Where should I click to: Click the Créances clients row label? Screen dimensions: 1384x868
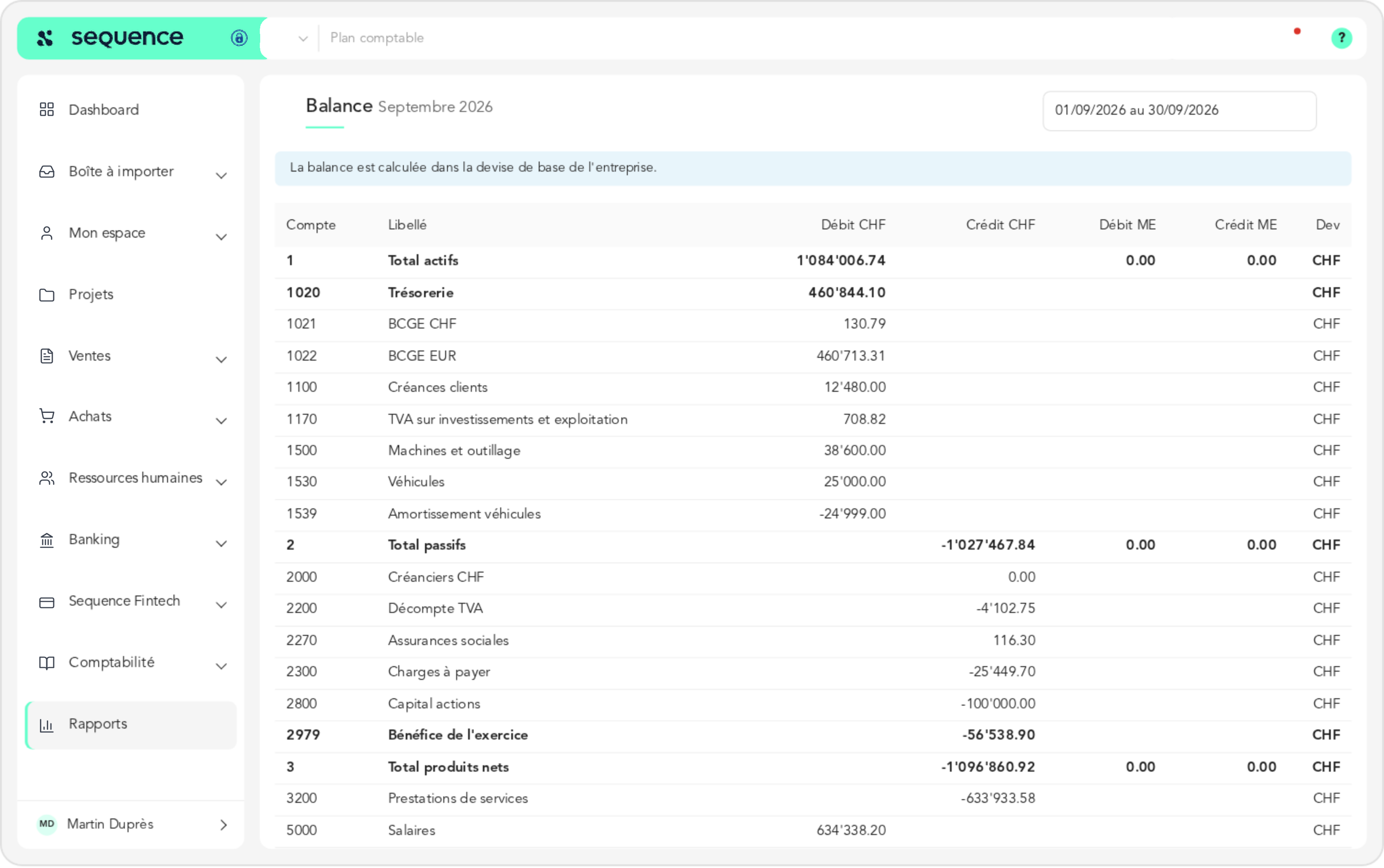pos(437,388)
